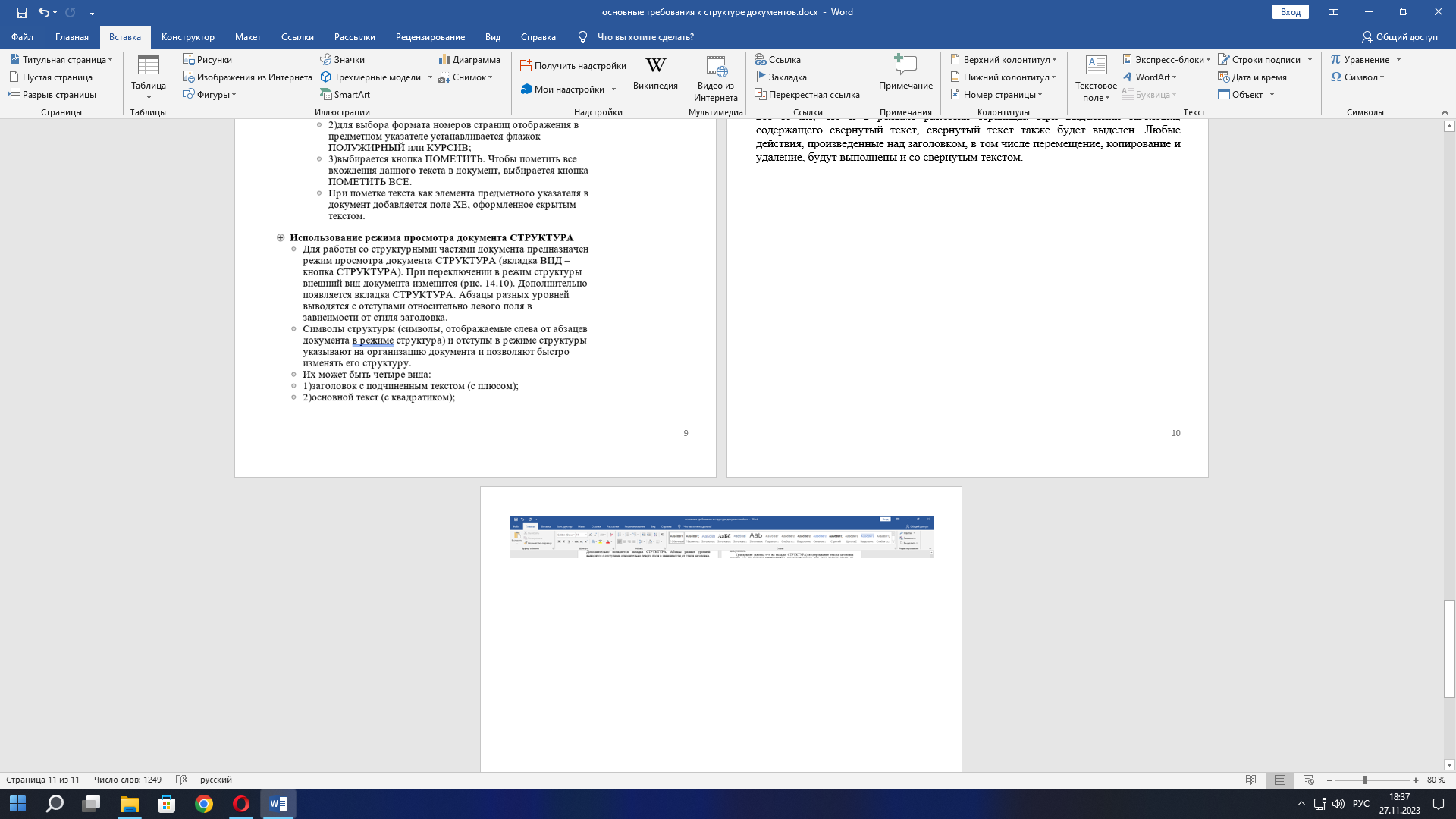This screenshot has width=1456, height=819.
Task: Switch to the Конструктор ribbon tab
Action: click(x=188, y=37)
